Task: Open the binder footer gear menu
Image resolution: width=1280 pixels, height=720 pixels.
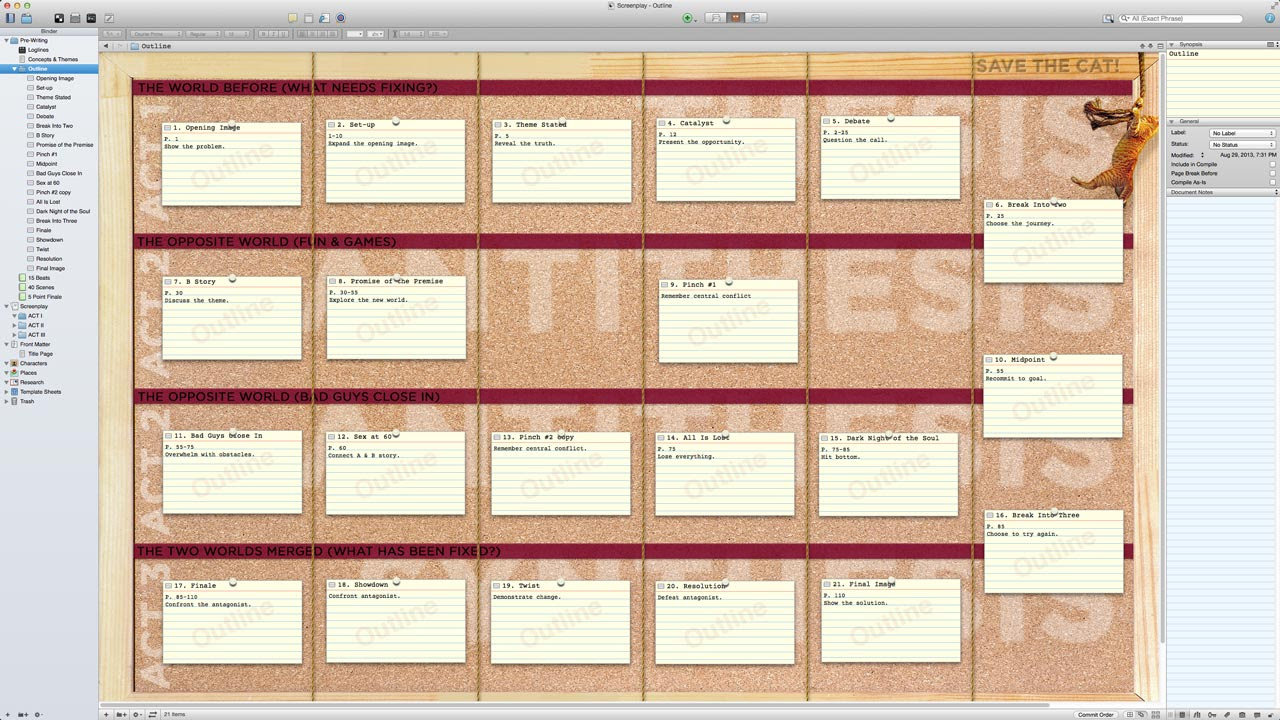Action: (38, 714)
